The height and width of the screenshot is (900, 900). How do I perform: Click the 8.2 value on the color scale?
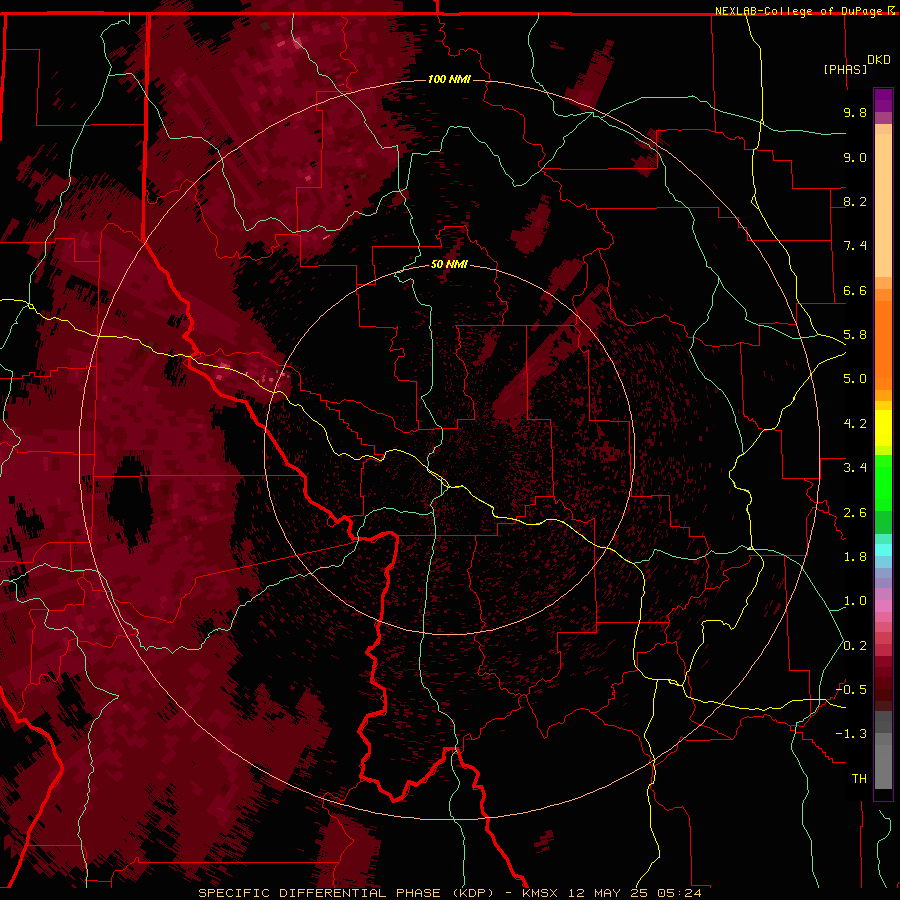pos(855,201)
